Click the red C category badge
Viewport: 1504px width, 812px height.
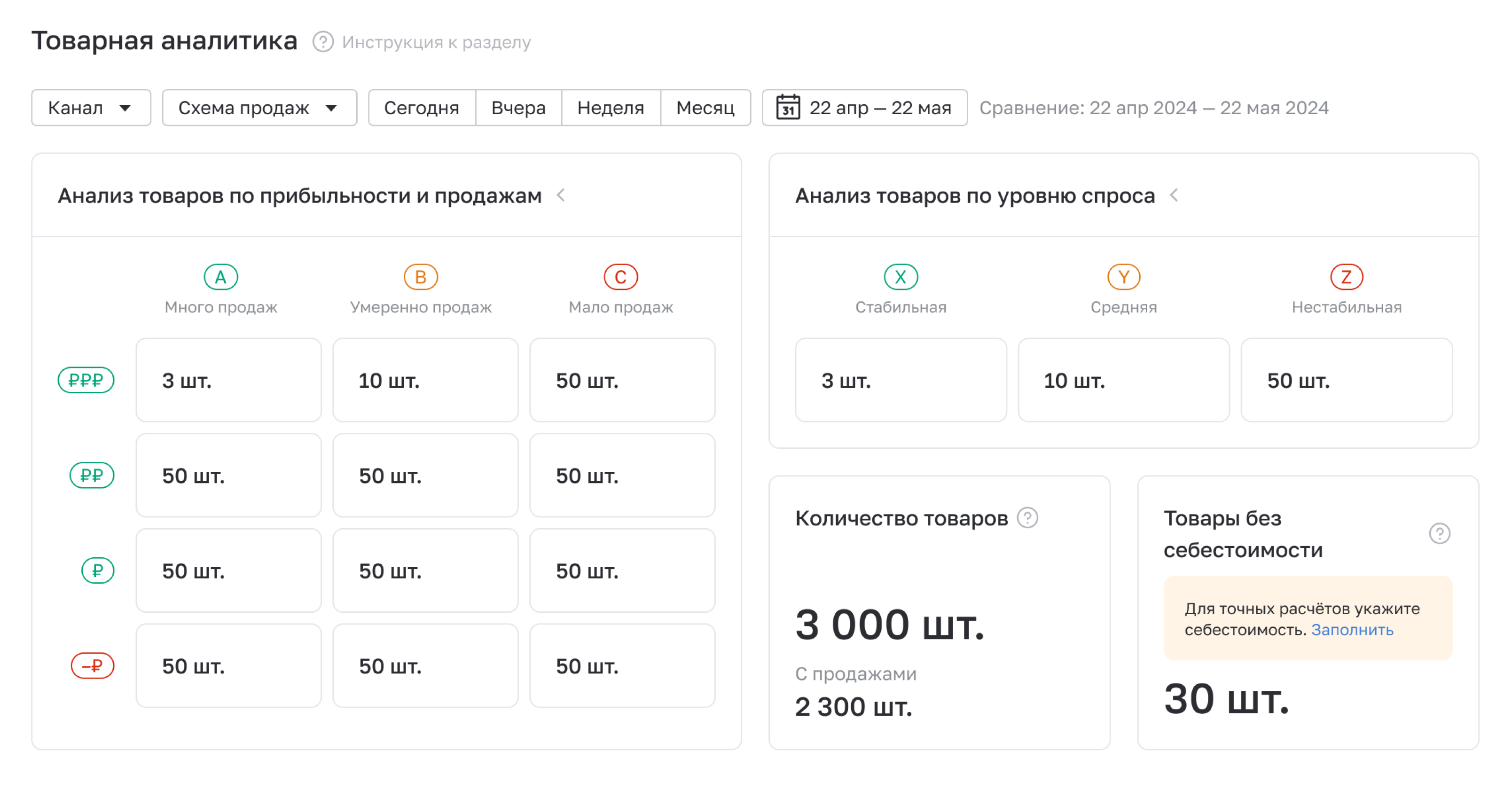click(620, 277)
